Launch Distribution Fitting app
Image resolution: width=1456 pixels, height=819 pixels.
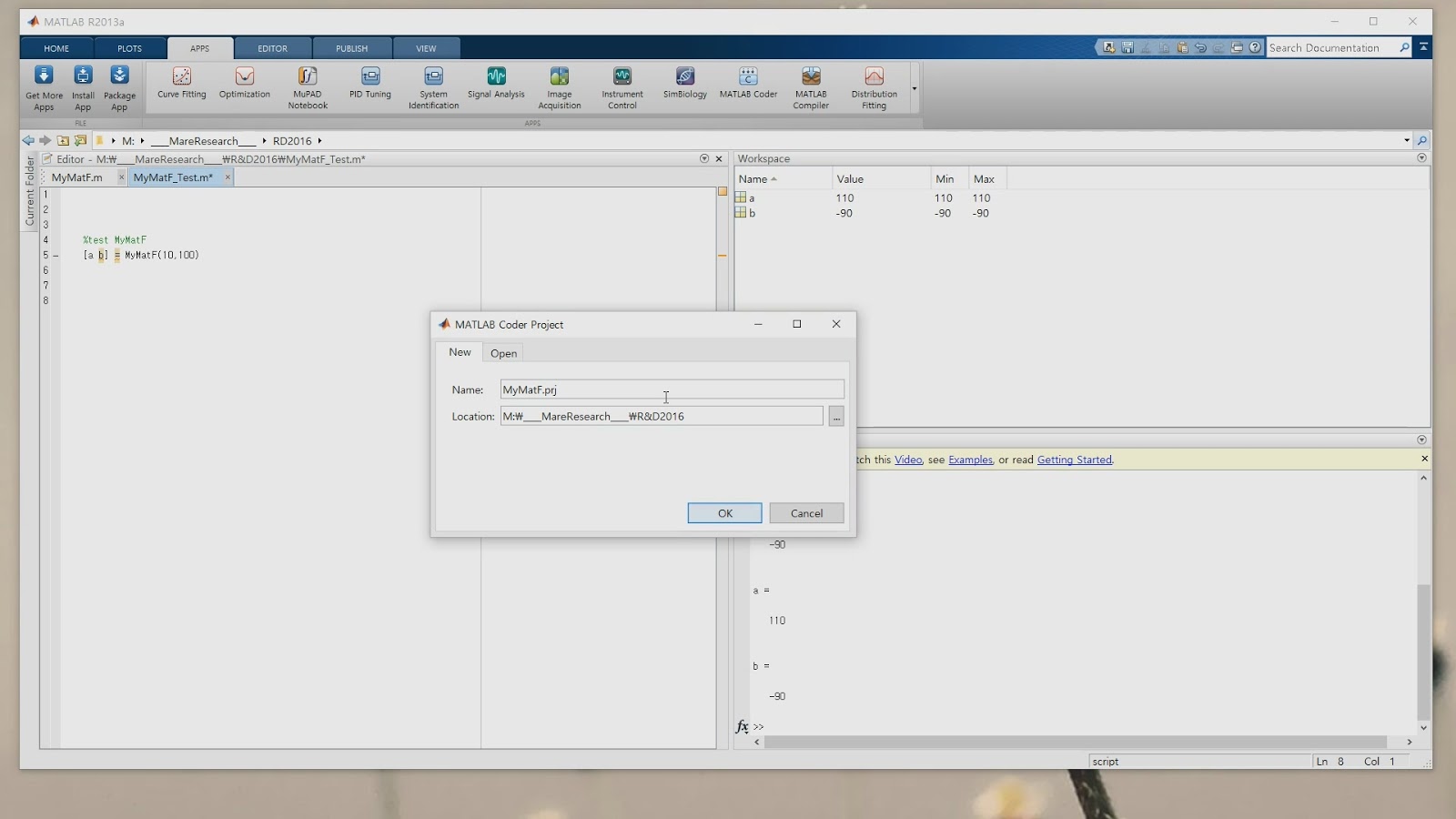click(874, 88)
